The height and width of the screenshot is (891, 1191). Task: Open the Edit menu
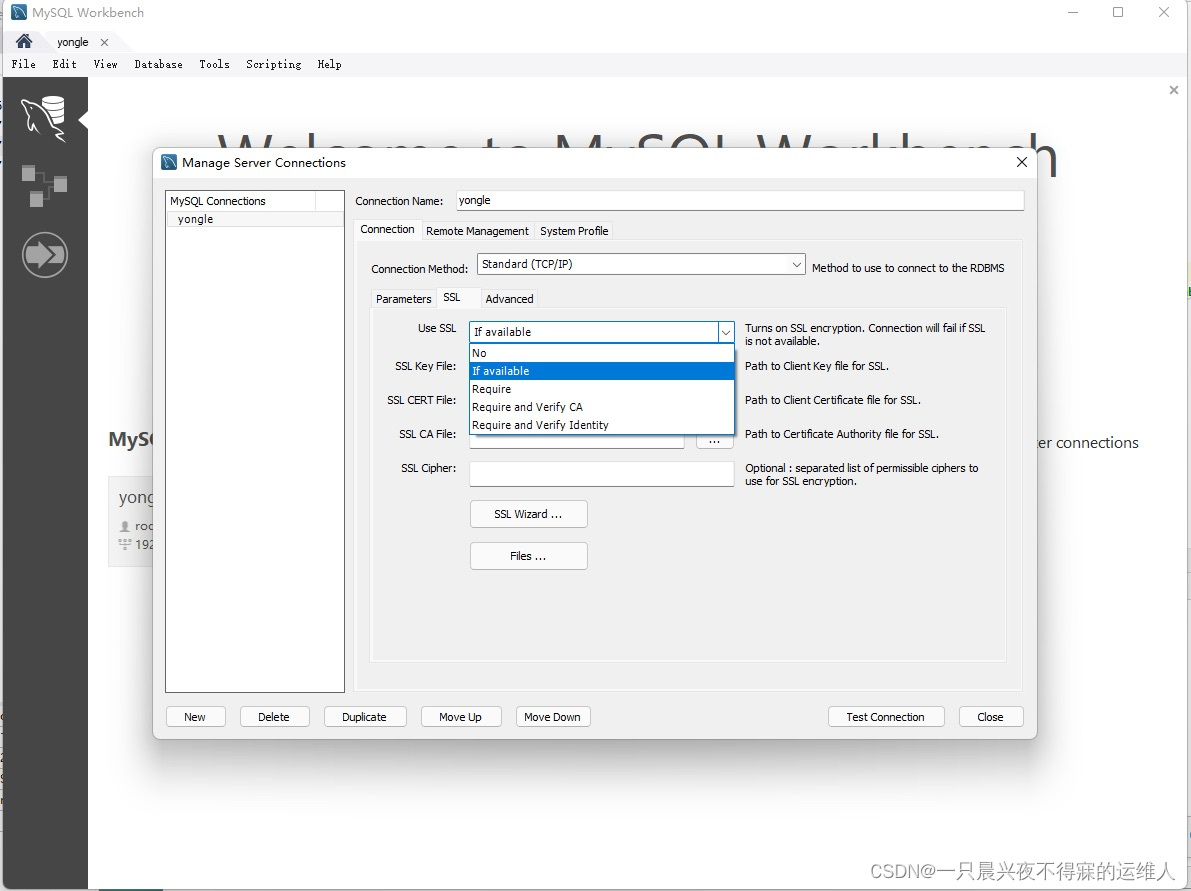(x=65, y=65)
